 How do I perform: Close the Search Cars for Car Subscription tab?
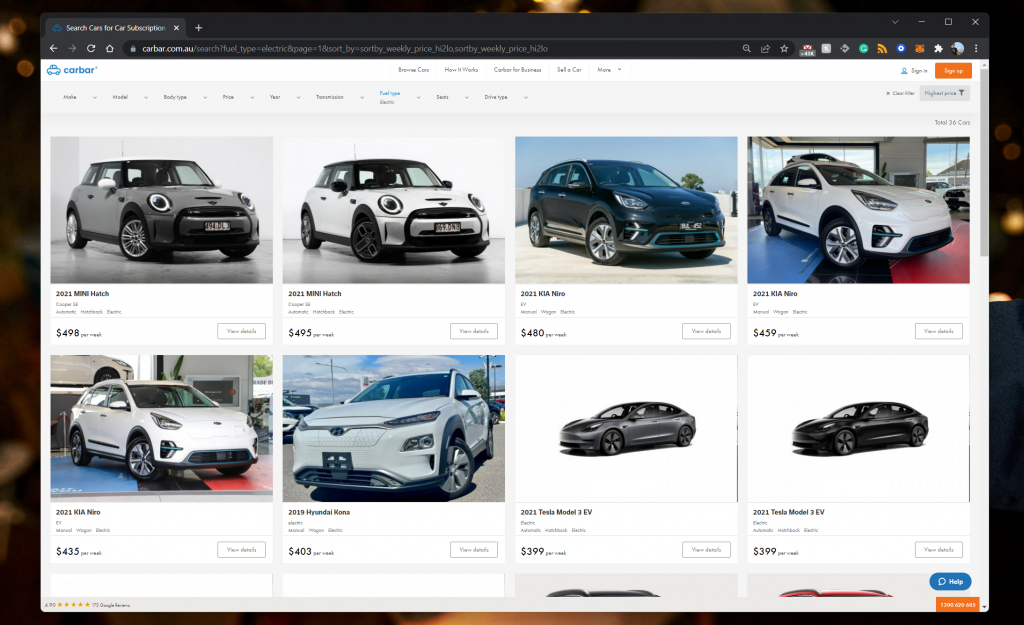click(176, 28)
